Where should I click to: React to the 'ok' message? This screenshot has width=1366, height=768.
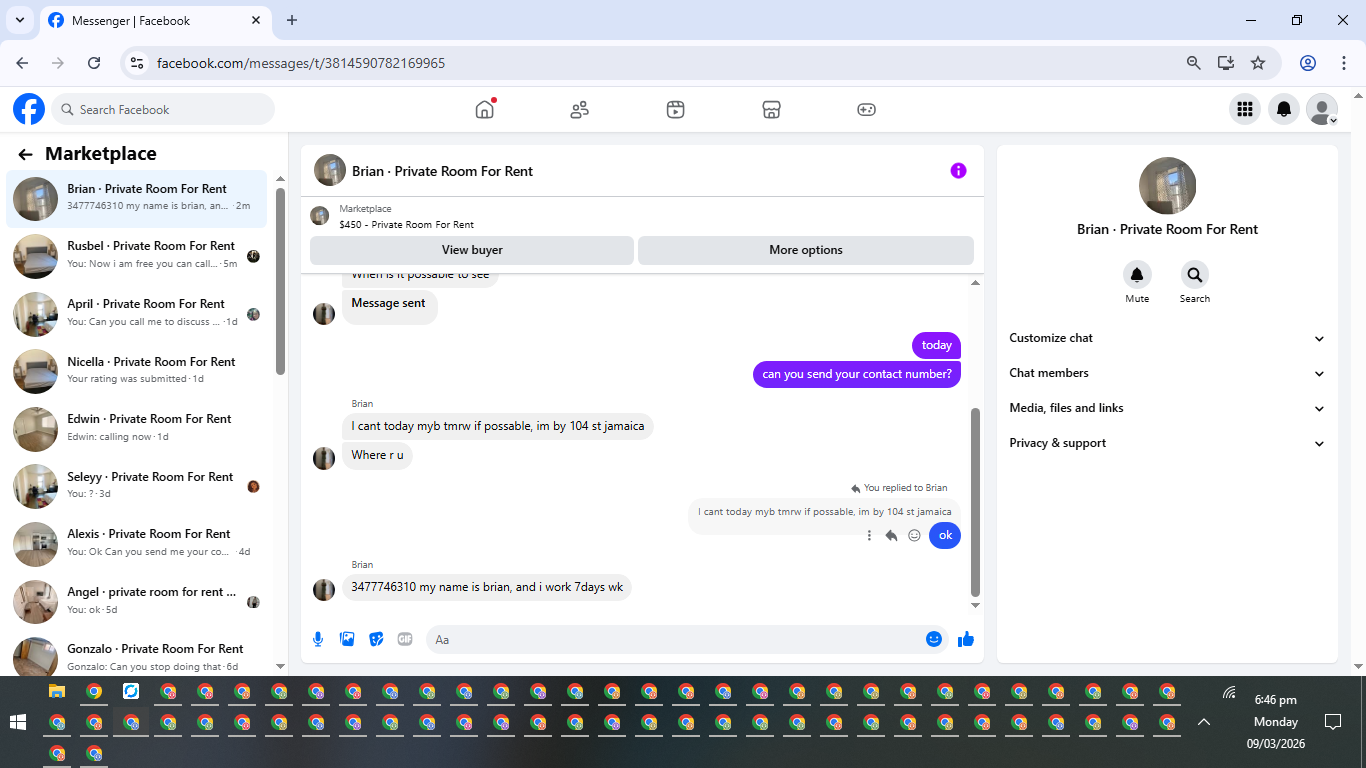tap(914, 536)
